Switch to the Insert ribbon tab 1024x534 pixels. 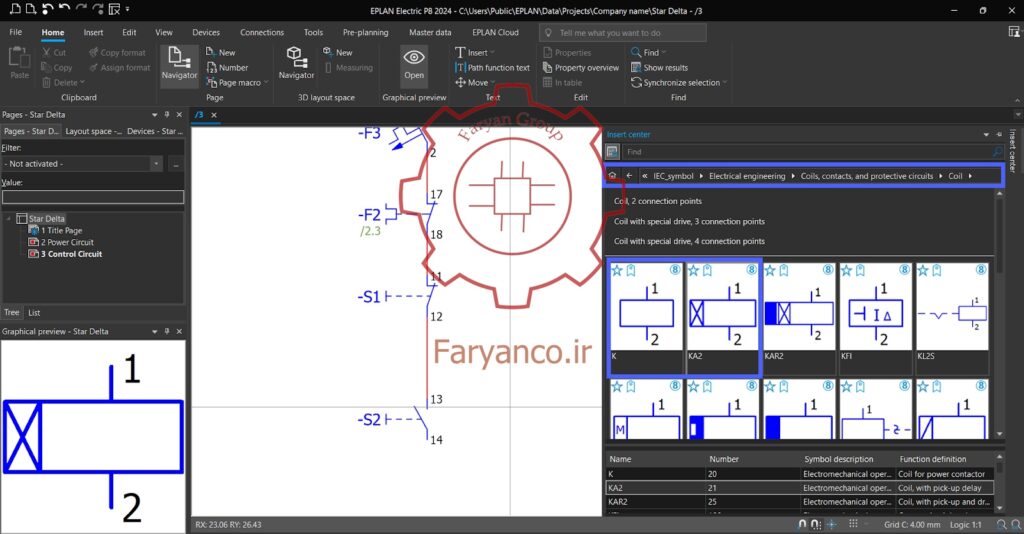(93, 32)
